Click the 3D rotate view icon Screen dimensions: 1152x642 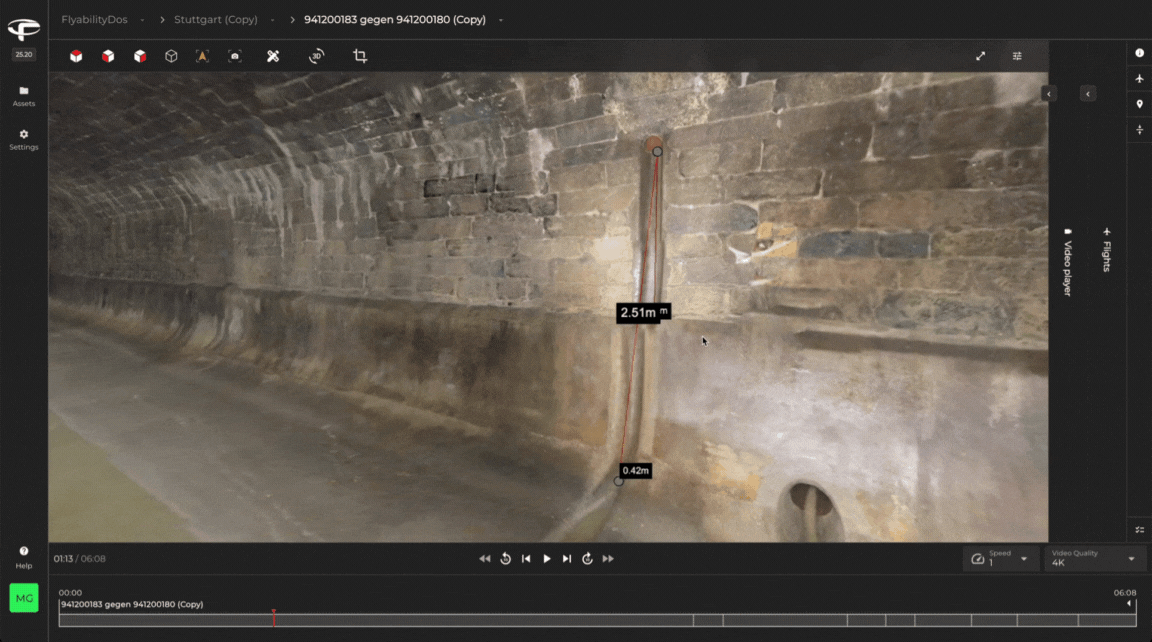tap(316, 56)
